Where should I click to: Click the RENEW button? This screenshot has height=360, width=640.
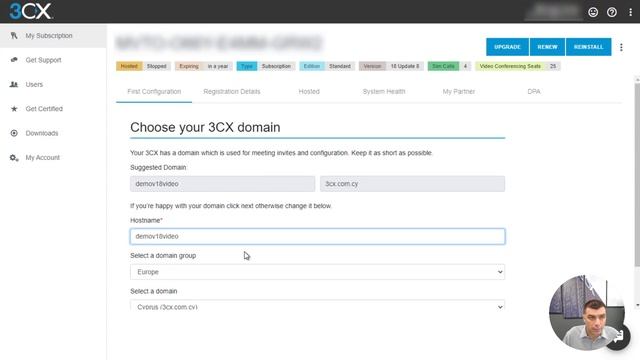click(547, 47)
